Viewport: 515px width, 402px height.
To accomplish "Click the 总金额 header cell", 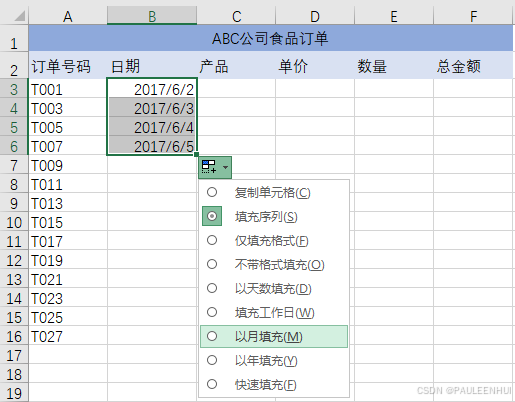I will [473, 65].
